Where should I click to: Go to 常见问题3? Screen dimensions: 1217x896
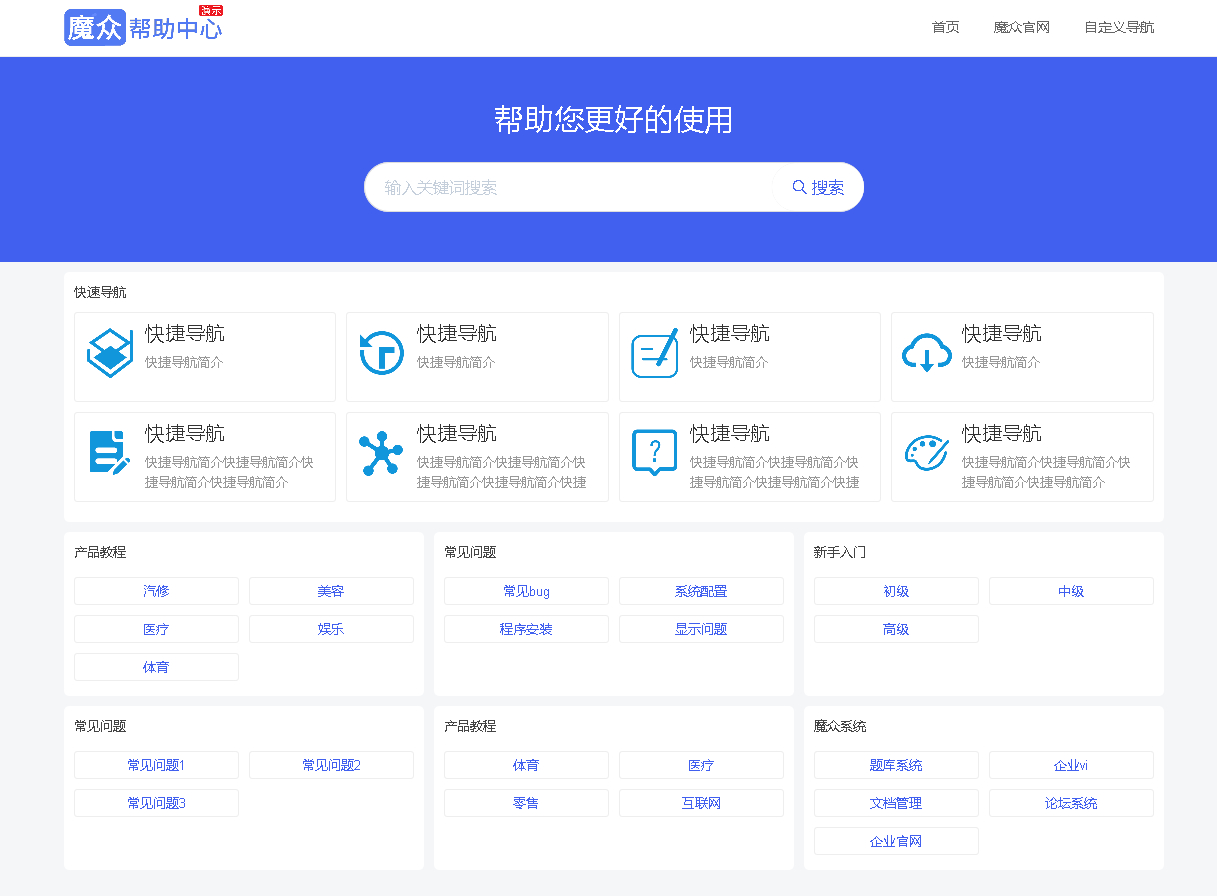pyautogui.click(x=156, y=803)
